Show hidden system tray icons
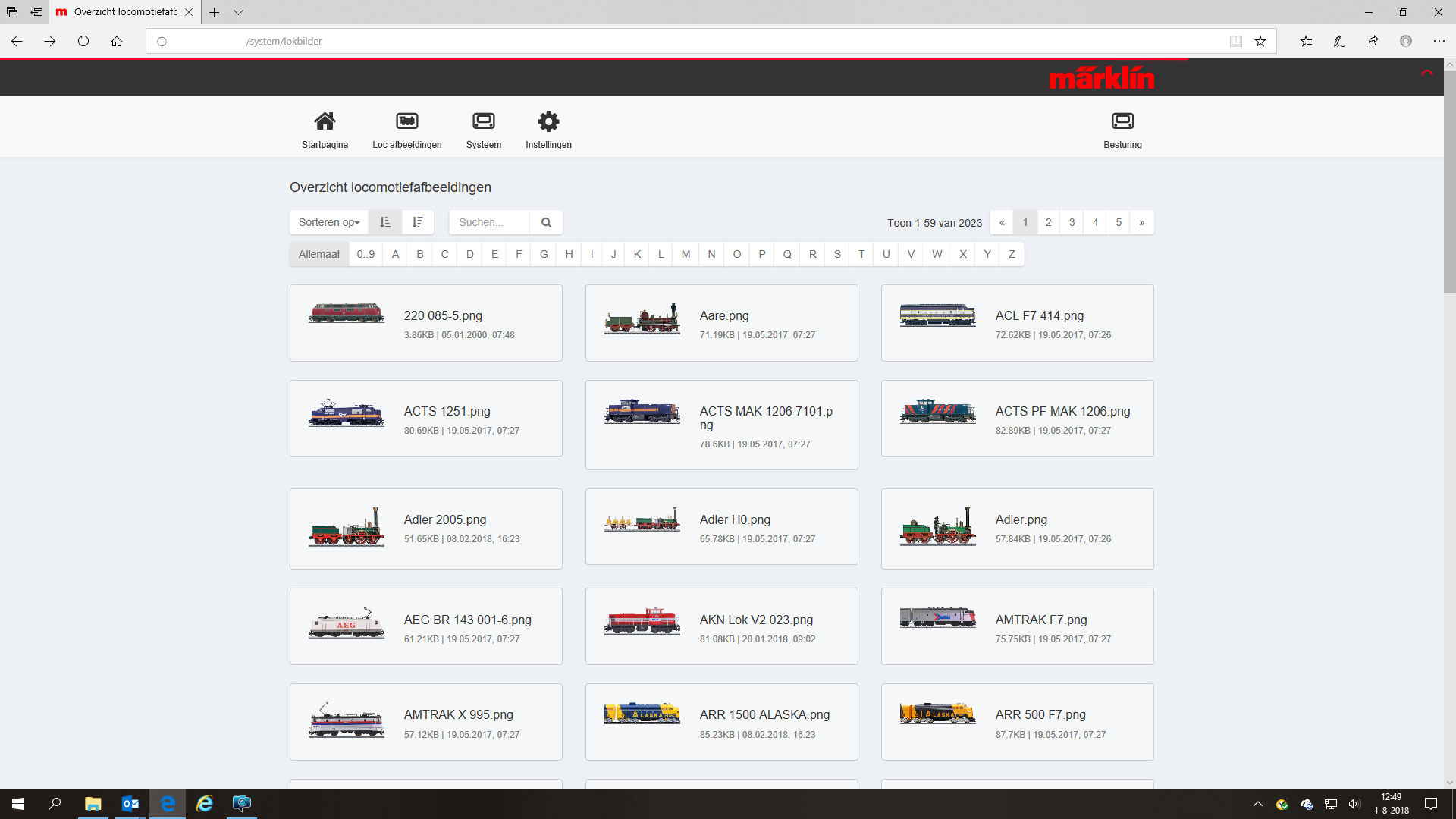This screenshot has height=819, width=1456. (1258, 804)
